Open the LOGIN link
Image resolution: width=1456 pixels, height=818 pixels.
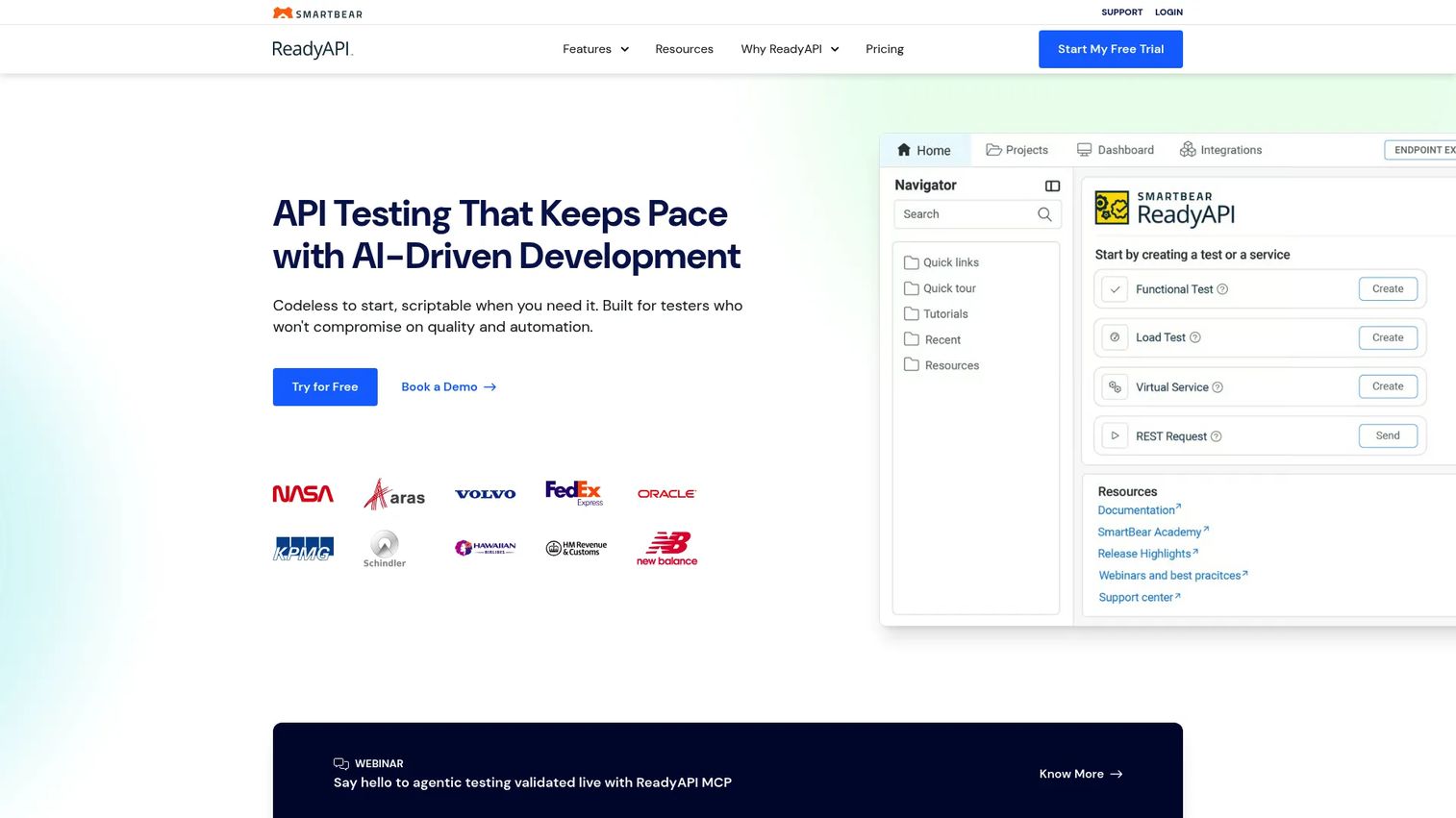coord(1168,12)
